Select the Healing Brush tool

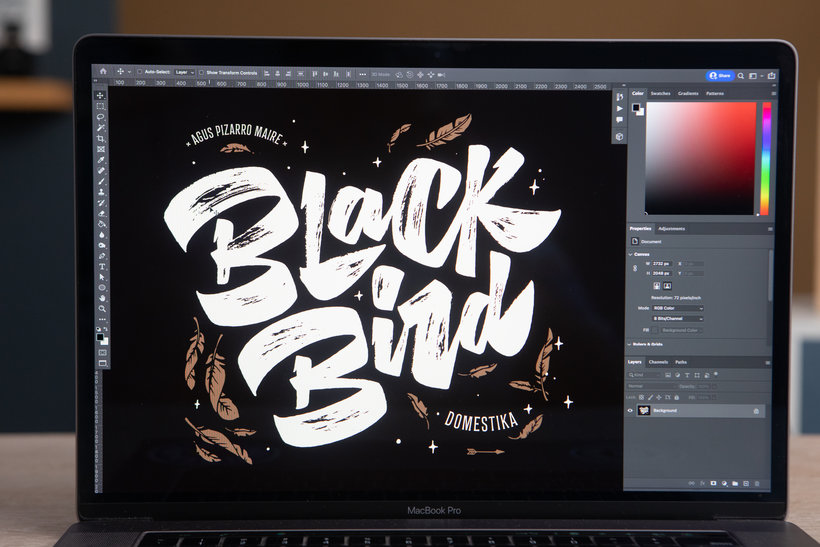pyautogui.click(x=101, y=170)
